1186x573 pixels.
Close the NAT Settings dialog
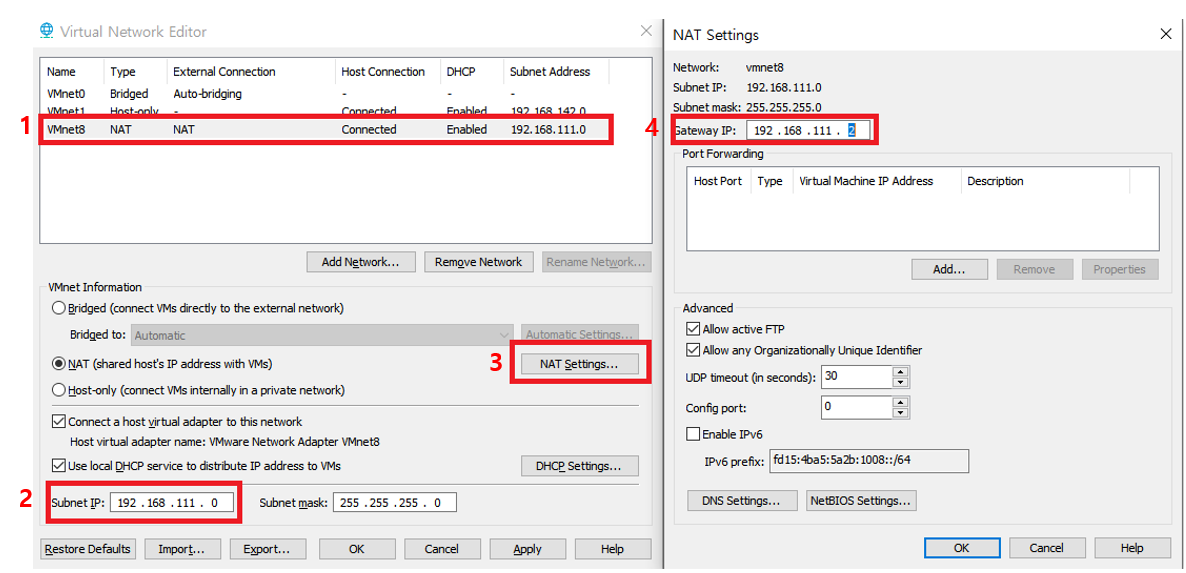coord(1165,34)
